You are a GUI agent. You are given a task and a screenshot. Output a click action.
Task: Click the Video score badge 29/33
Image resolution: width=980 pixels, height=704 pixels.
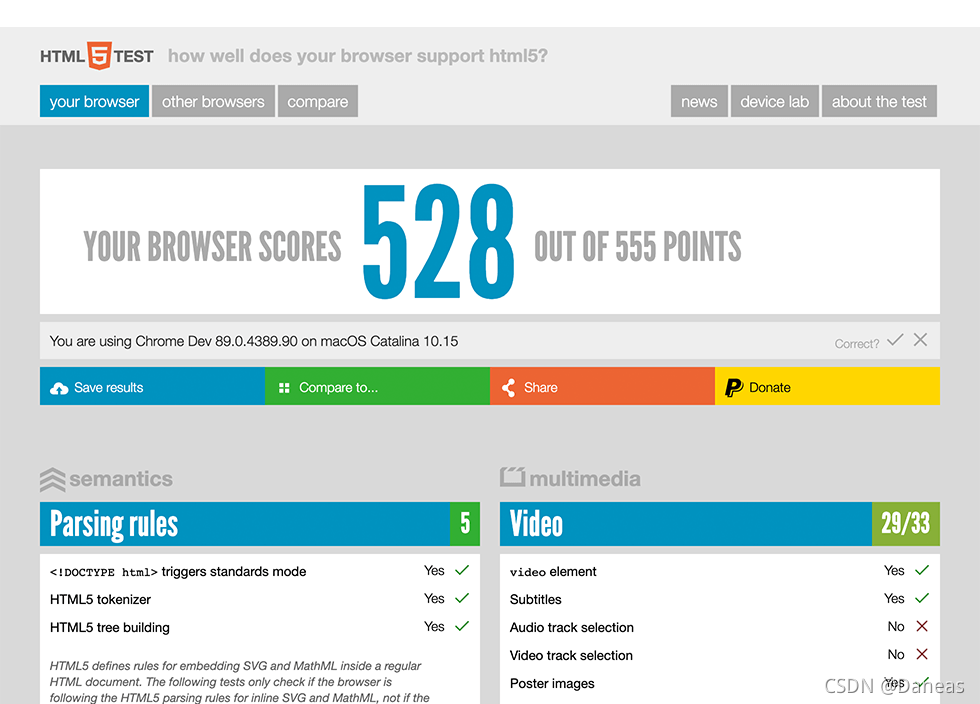click(x=906, y=524)
